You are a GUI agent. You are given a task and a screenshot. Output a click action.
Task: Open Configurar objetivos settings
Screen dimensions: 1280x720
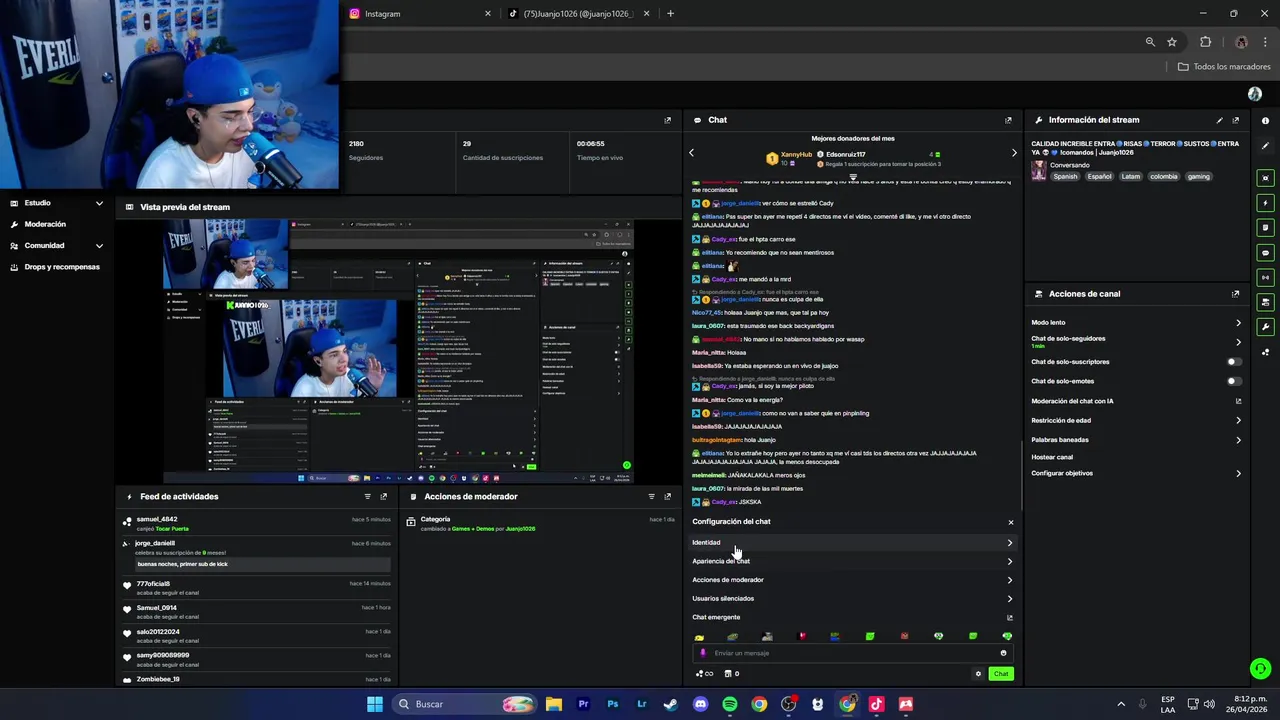coord(1136,473)
